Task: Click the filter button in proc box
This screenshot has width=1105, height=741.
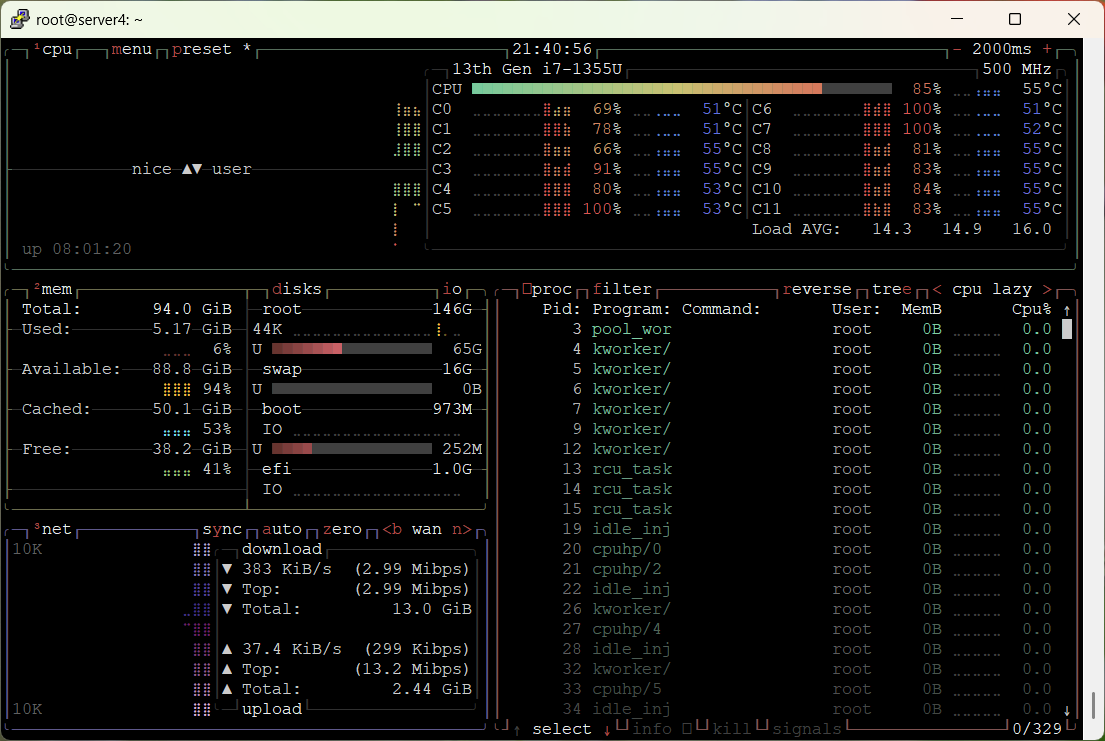Action: pos(622,289)
